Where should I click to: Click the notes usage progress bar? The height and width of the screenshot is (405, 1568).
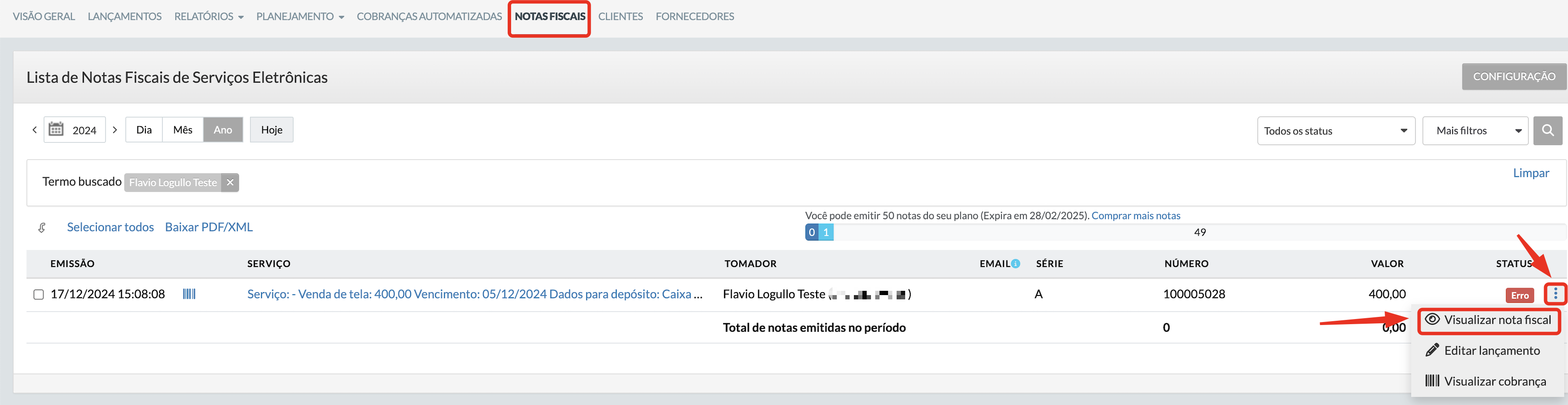tap(1185, 232)
